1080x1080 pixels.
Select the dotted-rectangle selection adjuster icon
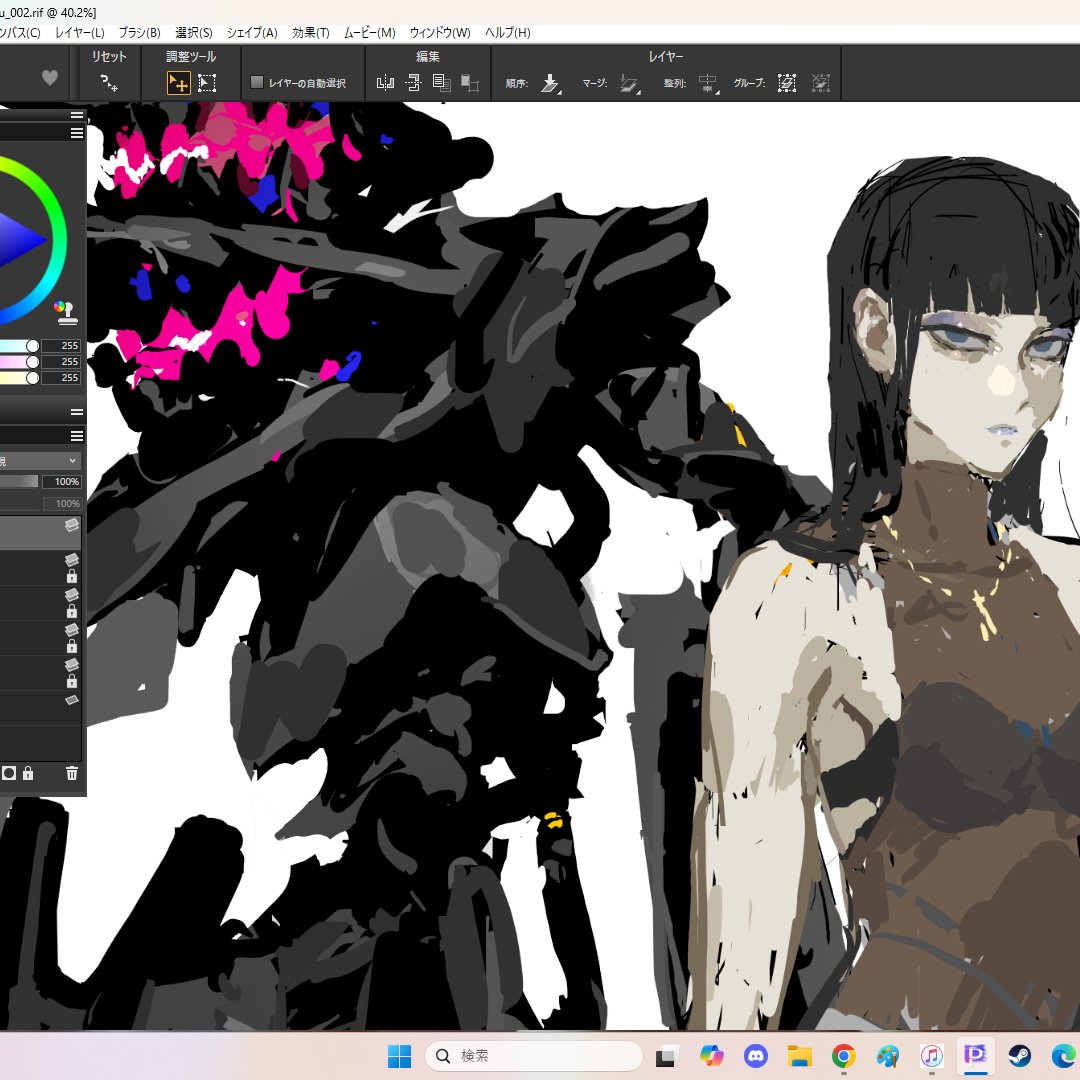pos(207,83)
